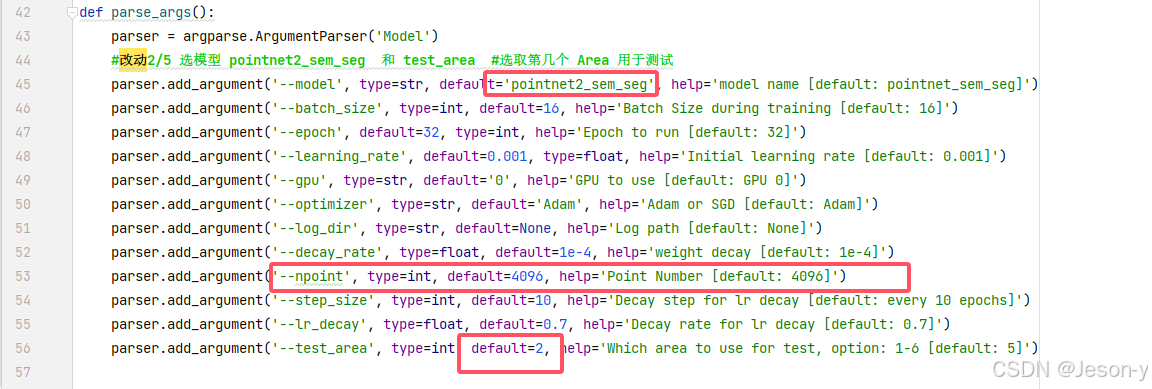Collapse the parse_args function fold marker

click(x=71, y=13)
